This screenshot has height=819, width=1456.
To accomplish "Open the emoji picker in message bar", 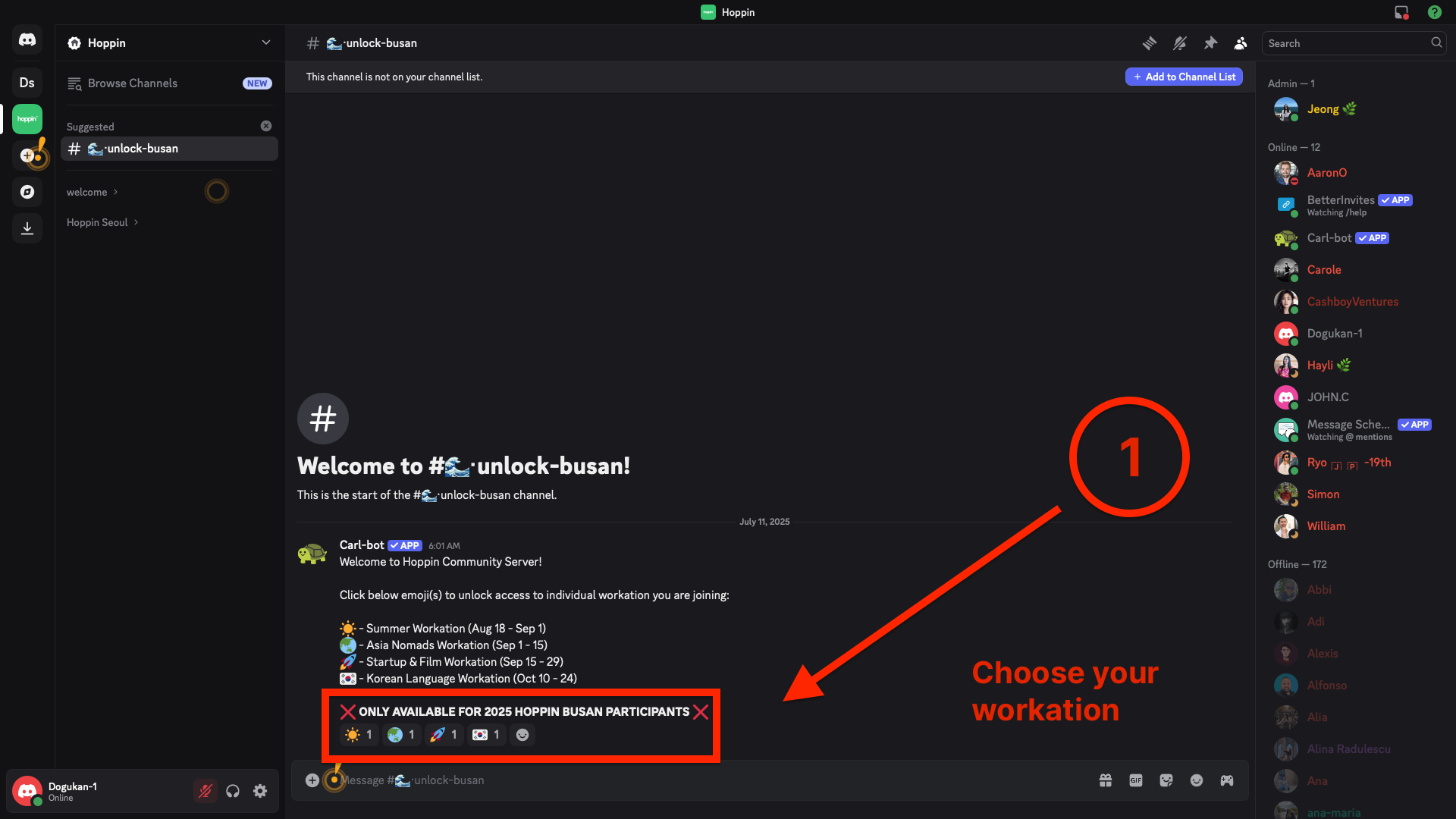I will (1197, 780).
